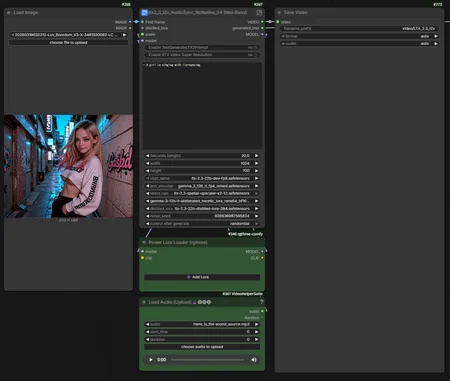Screen dimensions: 450x381
Task: Open the distilled_lora safetensors dropdown
Action: 202,209
